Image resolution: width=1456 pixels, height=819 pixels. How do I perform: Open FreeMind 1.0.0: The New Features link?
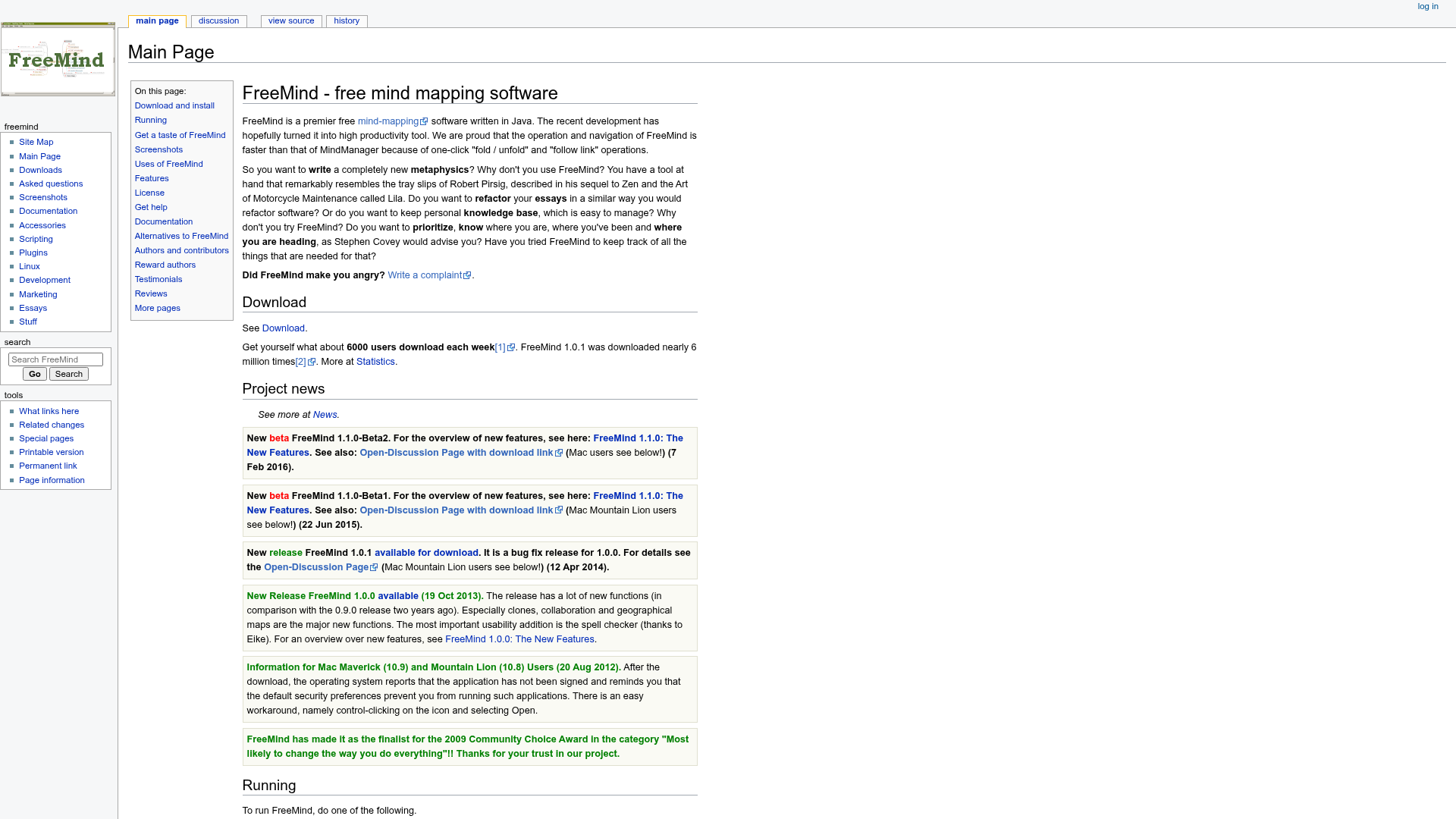(x=519, y=639)
